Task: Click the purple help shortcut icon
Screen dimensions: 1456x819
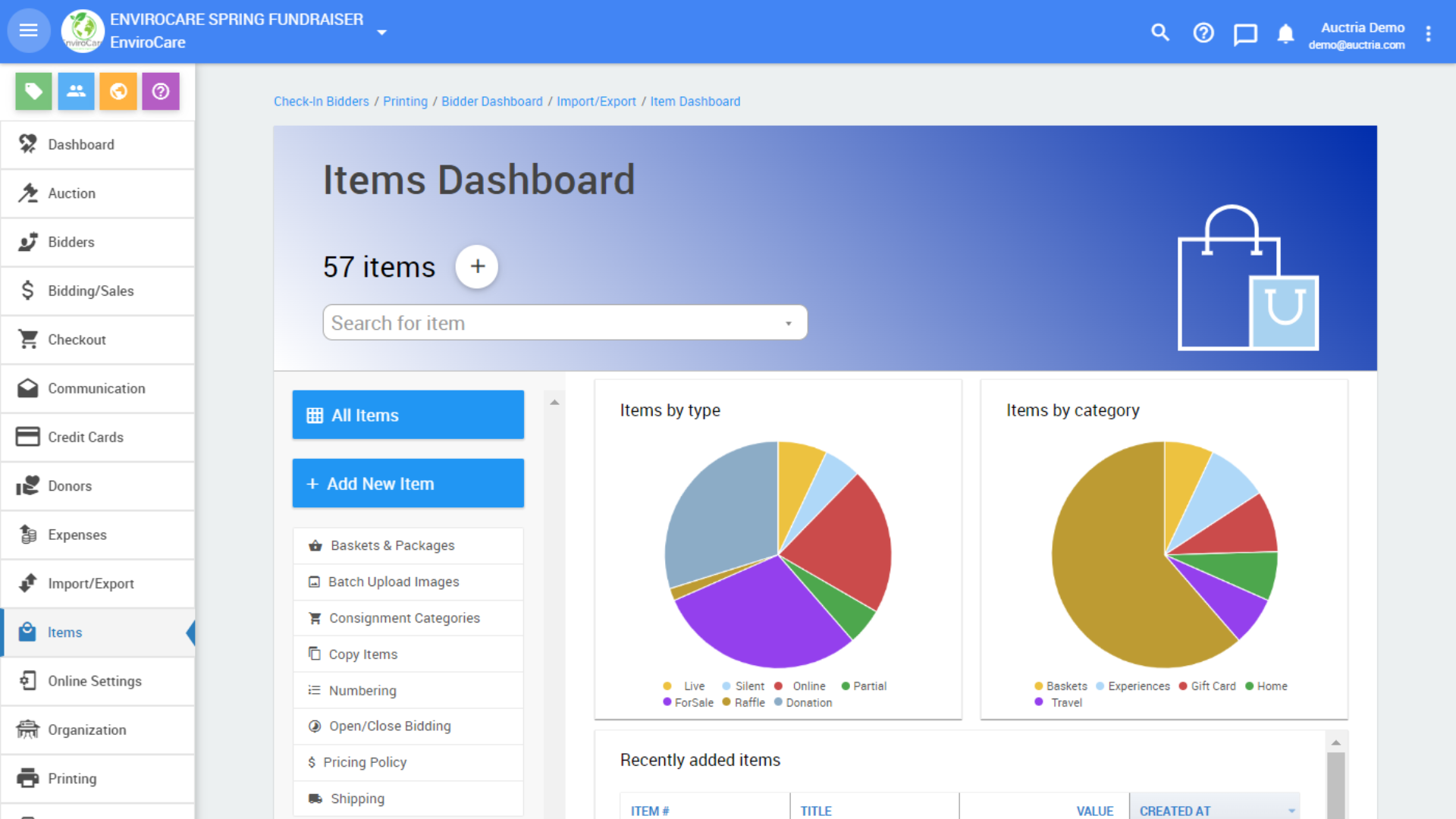Action: pos(161,92)
